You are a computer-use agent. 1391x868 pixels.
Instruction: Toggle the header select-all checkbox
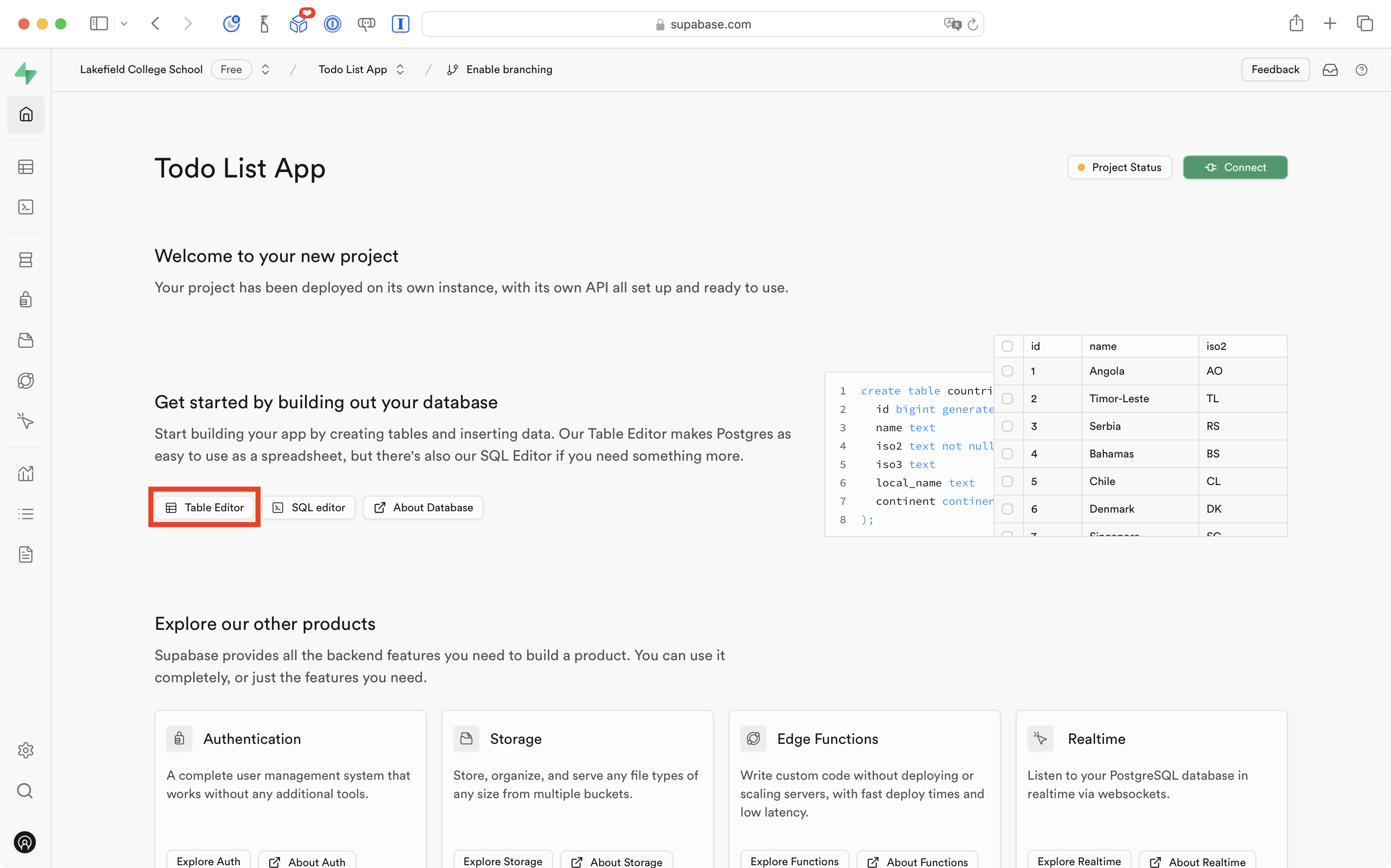tap(1007, 346)
